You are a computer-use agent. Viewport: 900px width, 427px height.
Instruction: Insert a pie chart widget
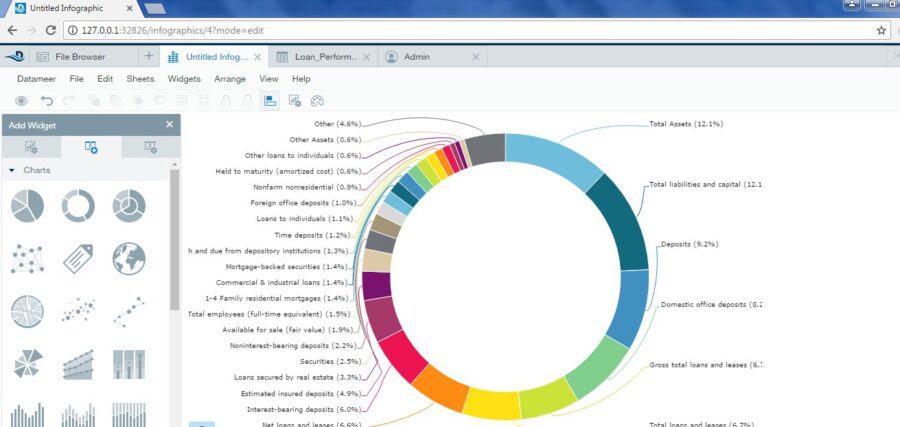point(27,205)
